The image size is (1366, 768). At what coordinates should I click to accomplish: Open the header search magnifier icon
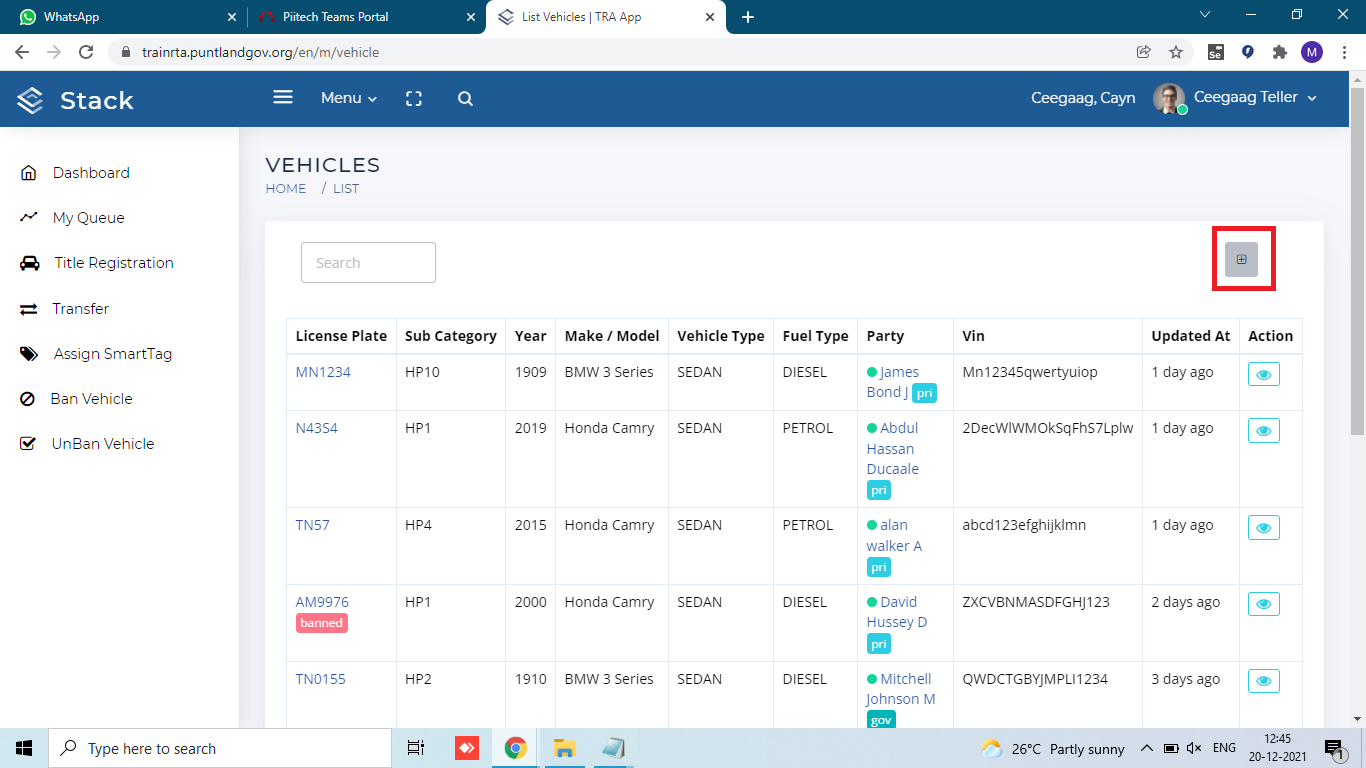(465, 98)
